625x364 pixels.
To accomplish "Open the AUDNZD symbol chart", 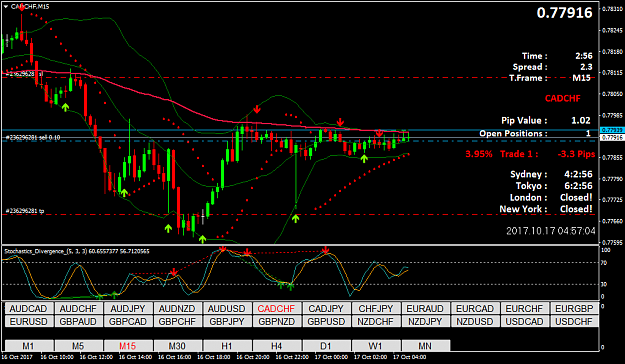I will point(177,309).
